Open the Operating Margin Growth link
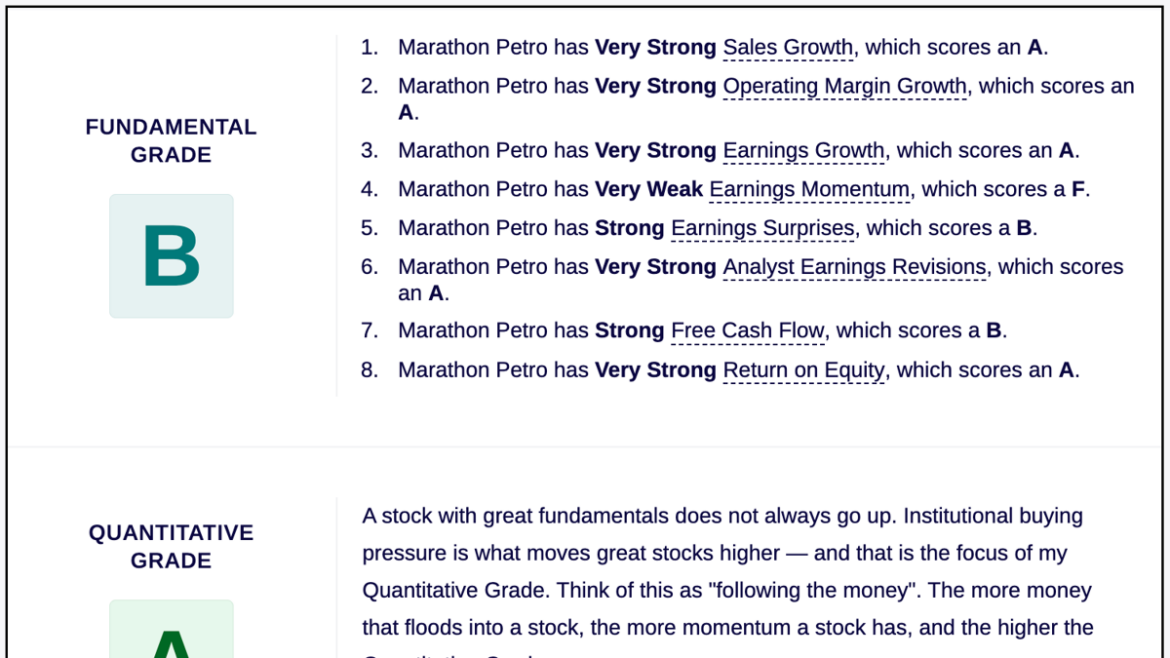This screenshot has height=658, width=1170. pyautogui.click(x=845, y=87)
